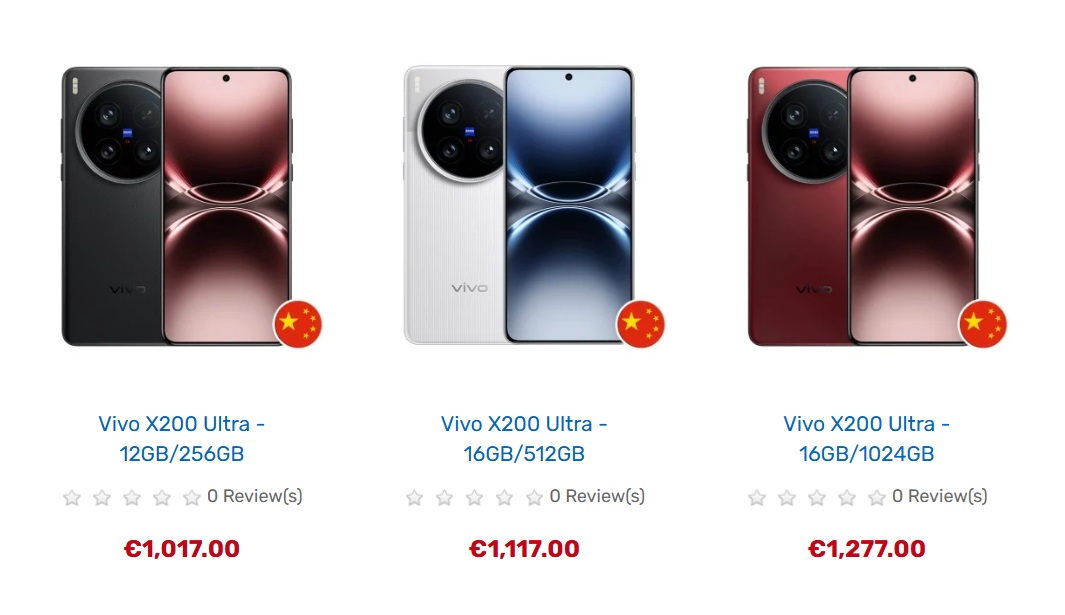This screenshot has height=615, width=1065.
Task: Open Vivo X200 Ultra - 16GB/512GB product link
Action: point(524,438)
